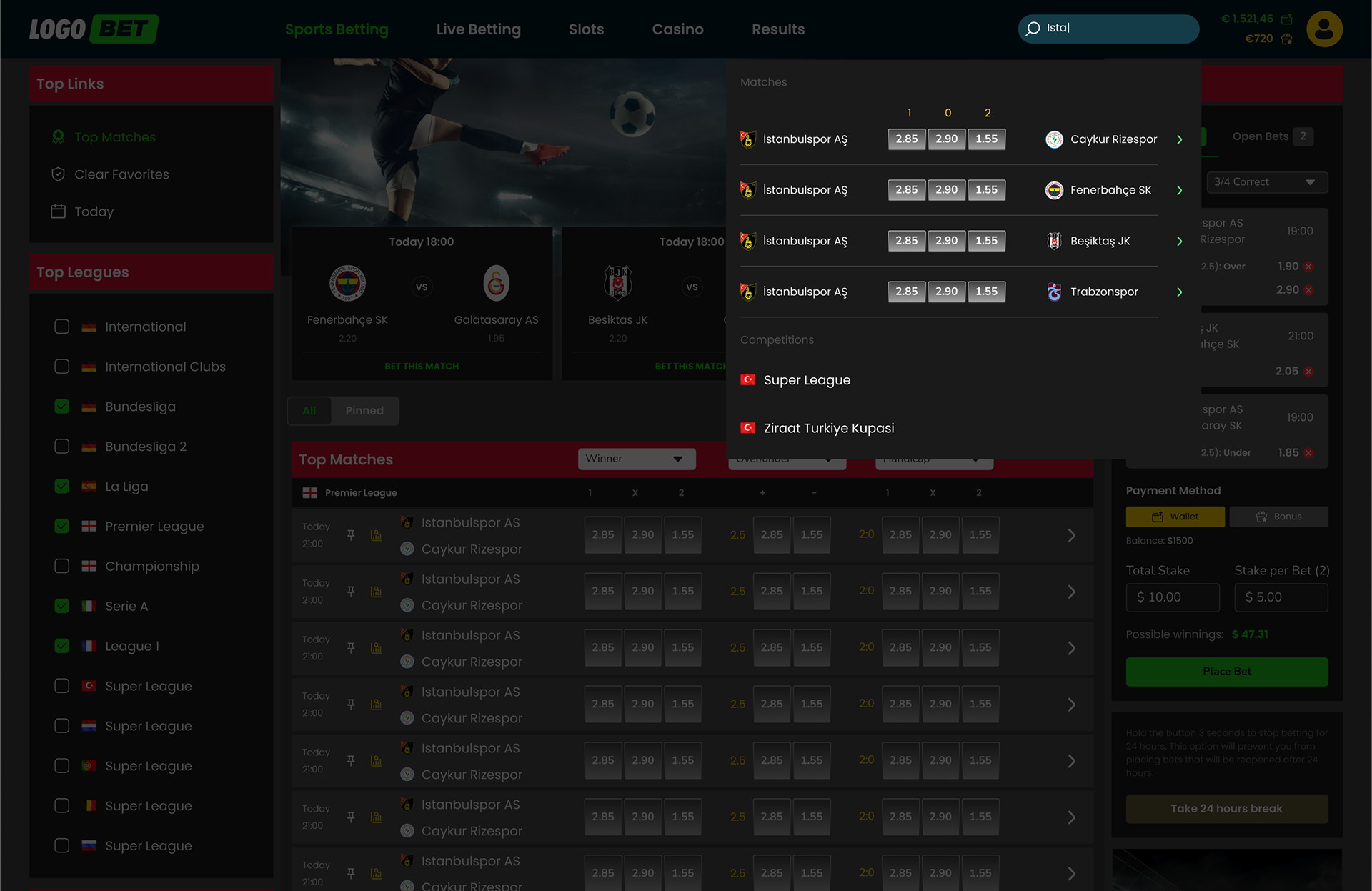The image size is (1372, 891).
Task: Click the wallet icon beside €1.521,46 balance
Action: (1287, 19)
